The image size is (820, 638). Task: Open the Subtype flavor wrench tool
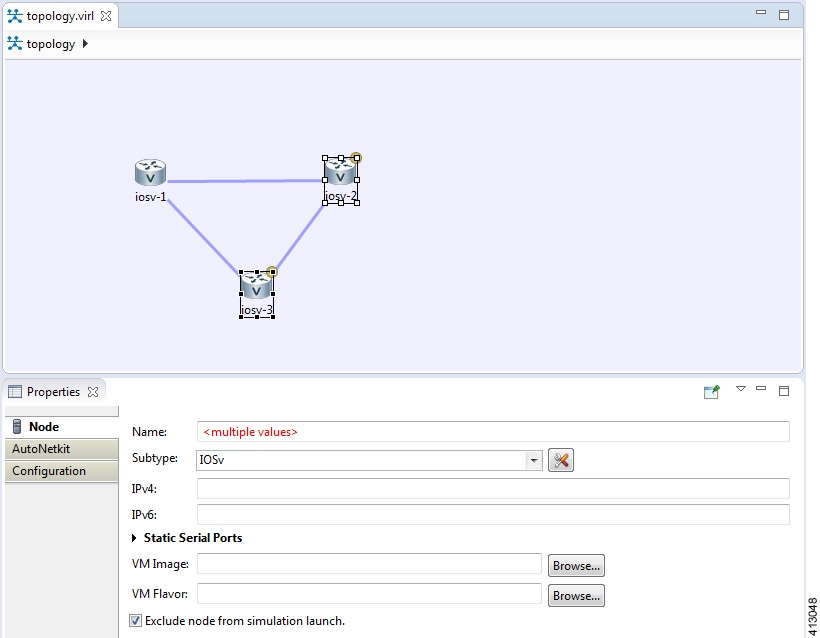(560, 460)
